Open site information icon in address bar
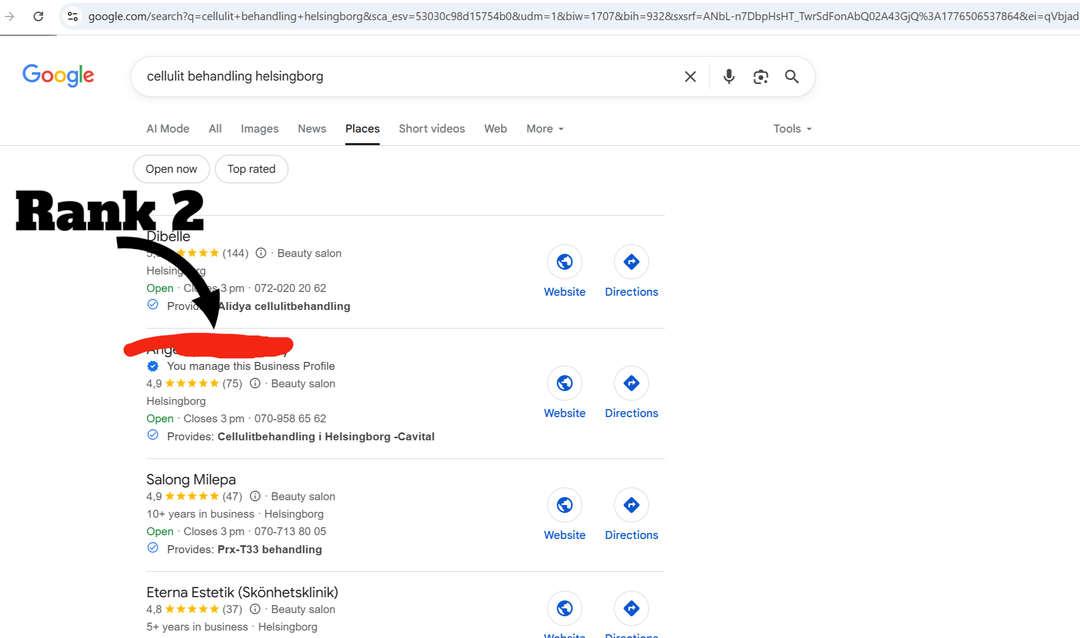 point(72,16)
